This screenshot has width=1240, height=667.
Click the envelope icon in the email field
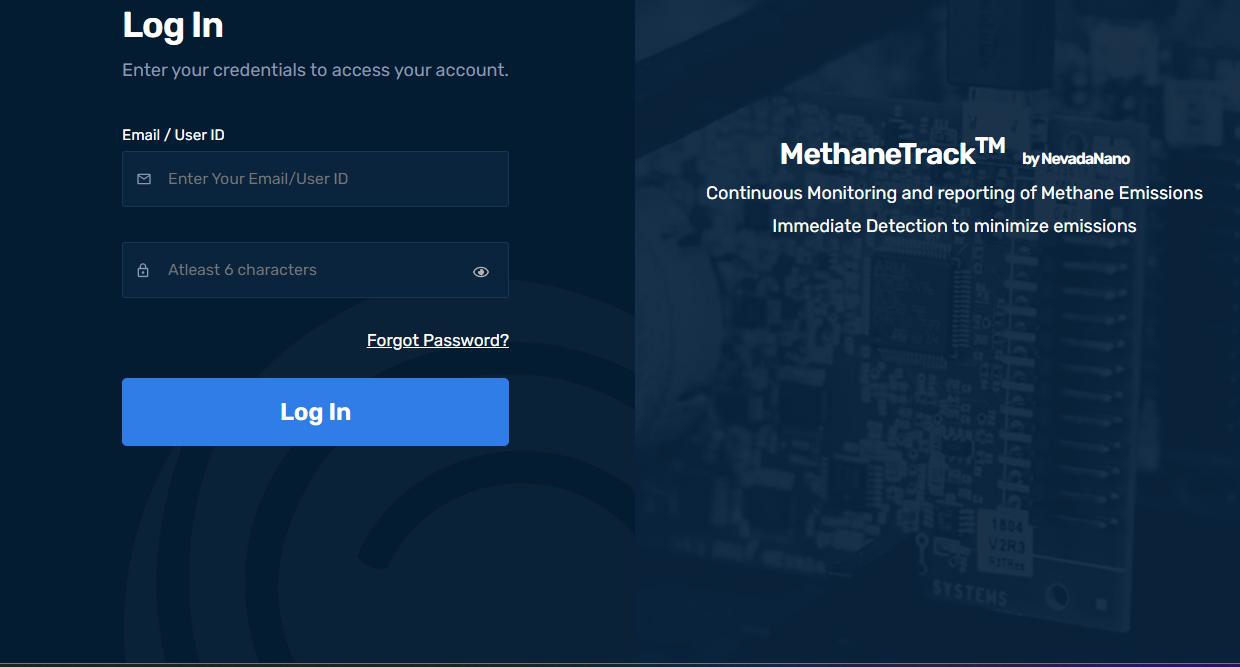pos(144,179)
